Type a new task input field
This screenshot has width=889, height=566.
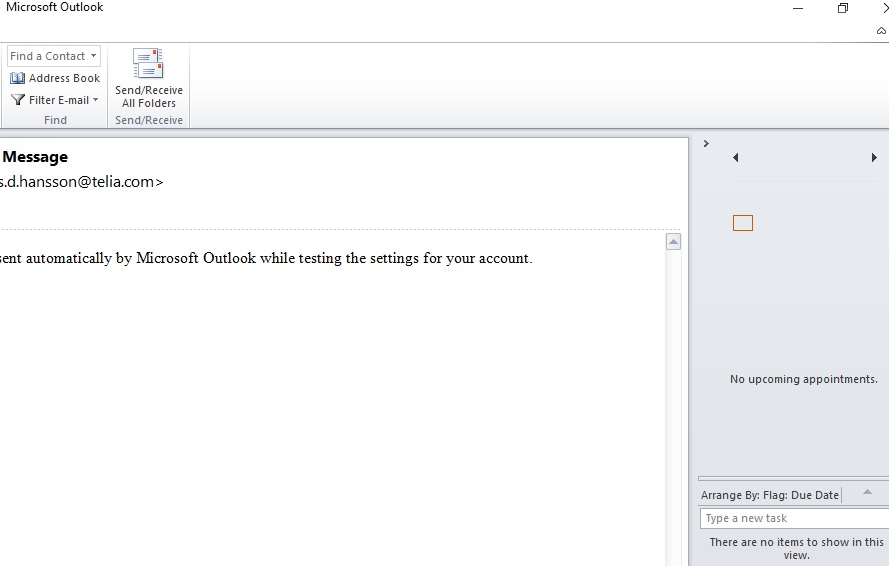(x=794, y=518)
